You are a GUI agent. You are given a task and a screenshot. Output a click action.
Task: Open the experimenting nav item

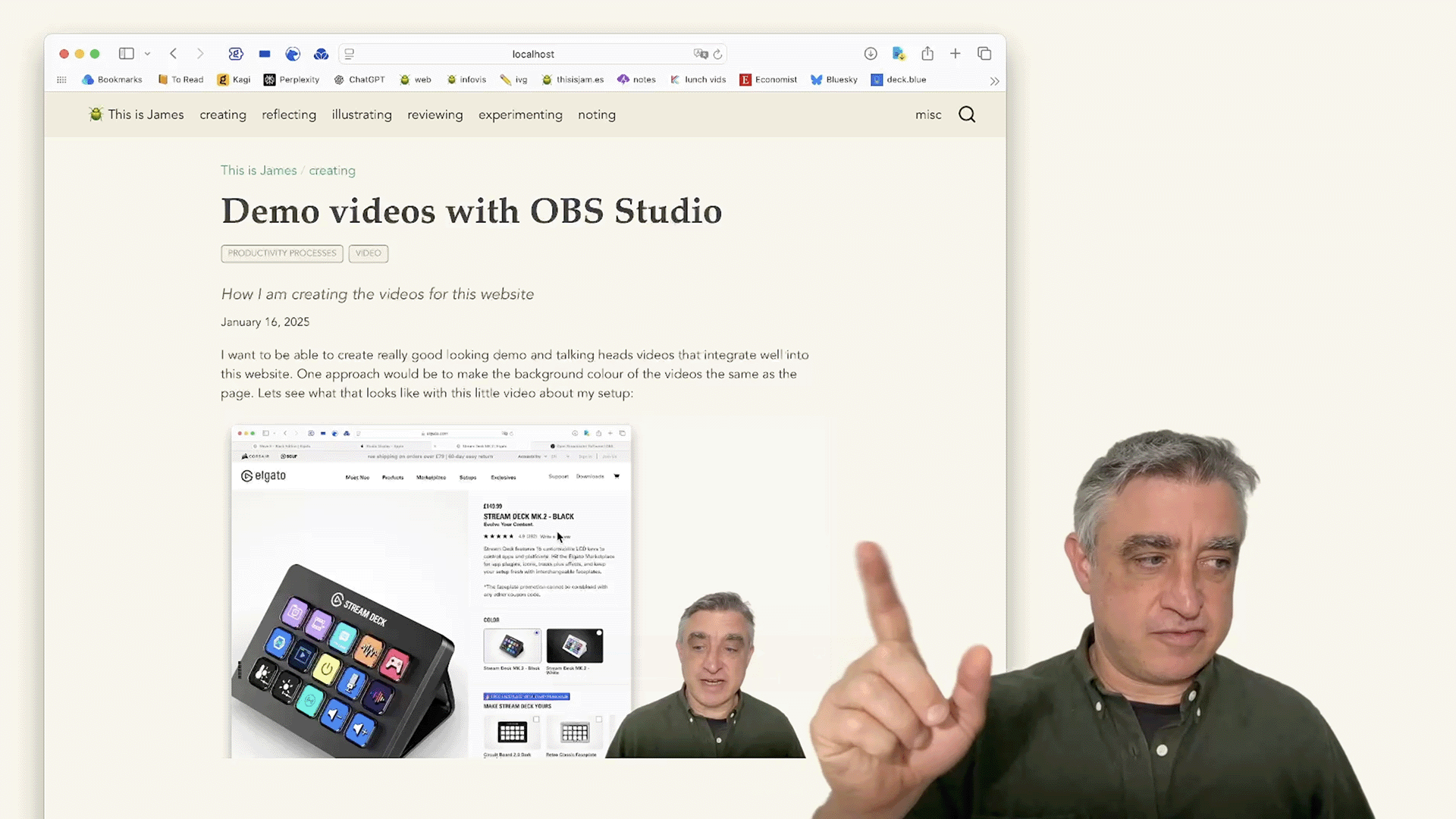click(520, 115)
